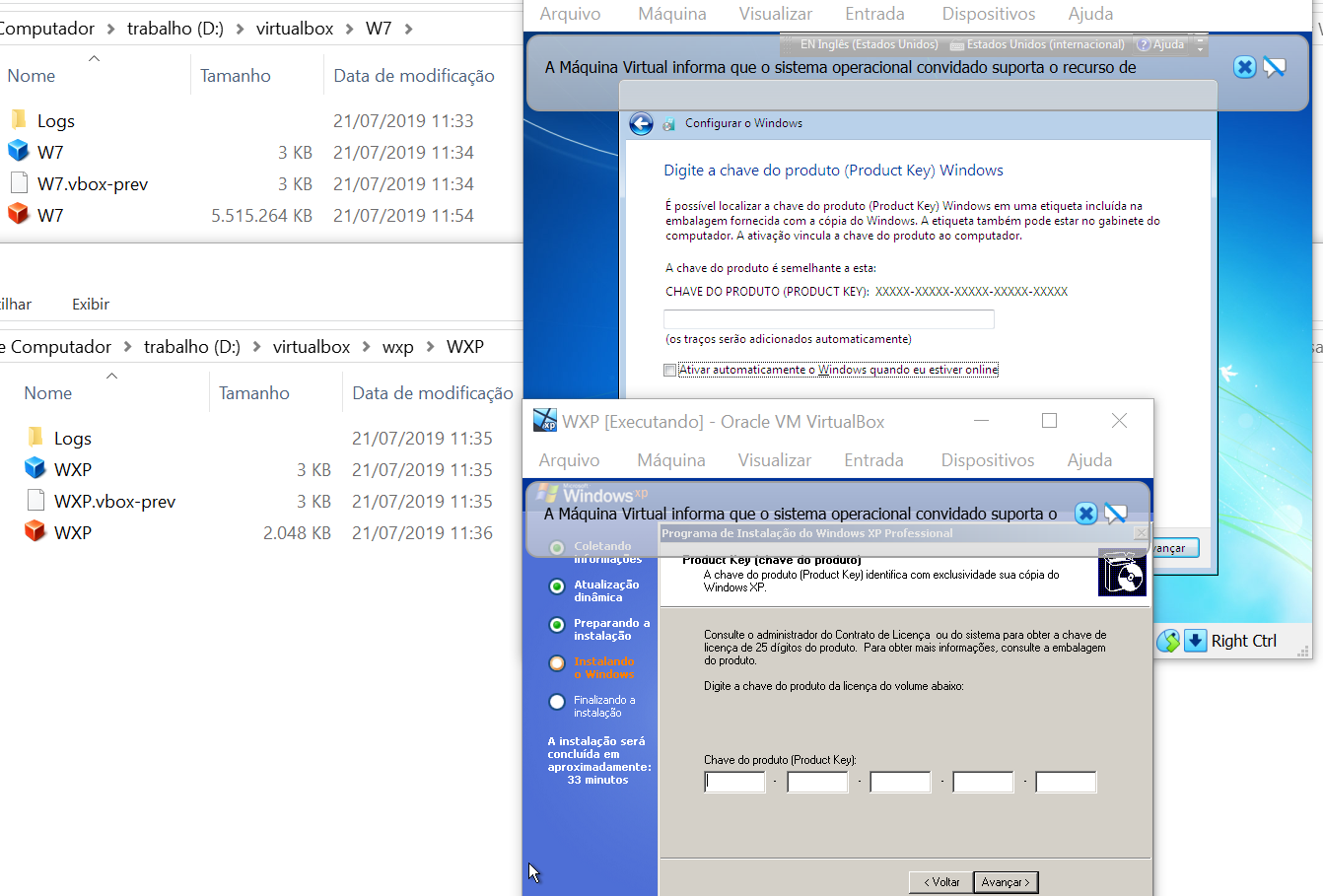
Task: Close the Windows XP Professional installer dialog
Action: (1141, 533)
